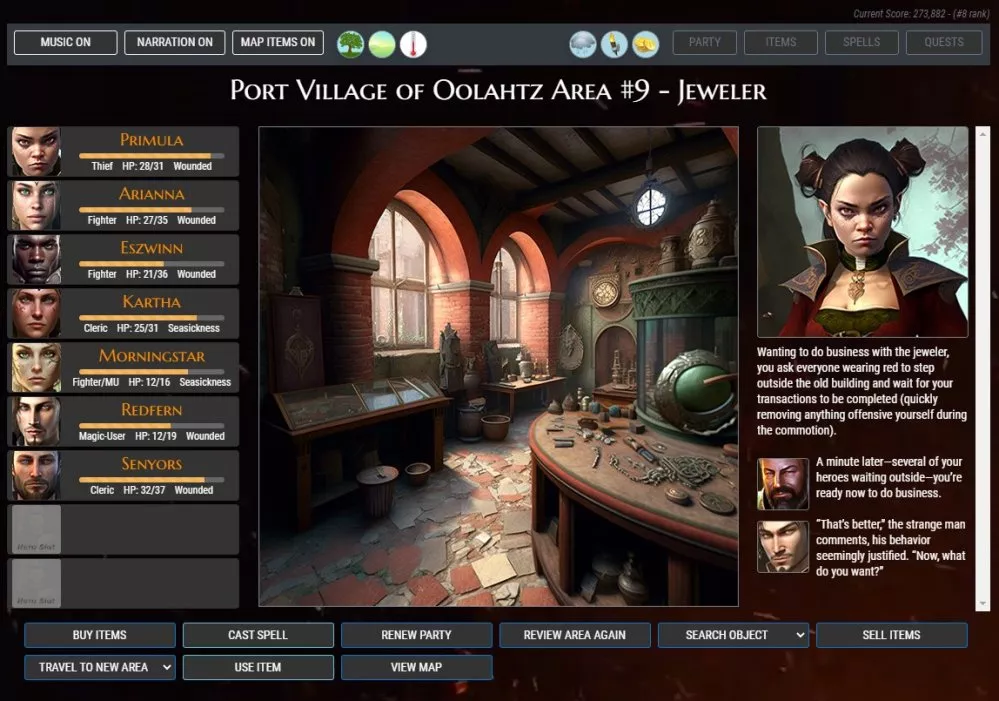This screenshot has width=999, height=701.
Task: Click the green tree icon
Action: (350, 43)
